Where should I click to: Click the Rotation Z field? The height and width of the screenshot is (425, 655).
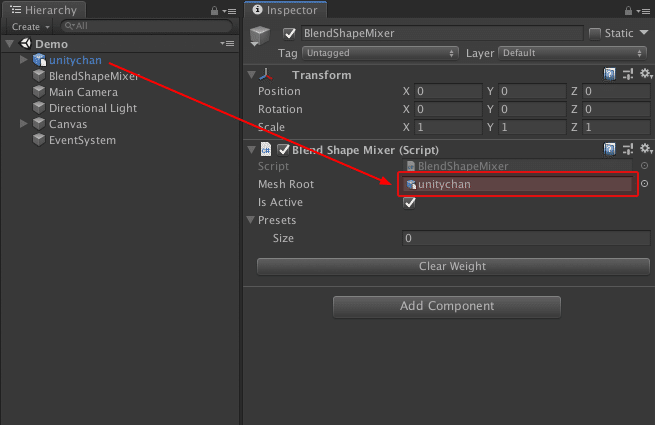617,109
